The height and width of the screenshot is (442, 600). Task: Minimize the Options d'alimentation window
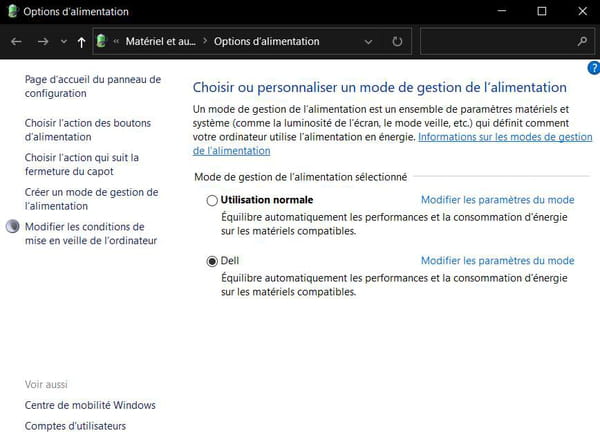[x=502, y=11]
